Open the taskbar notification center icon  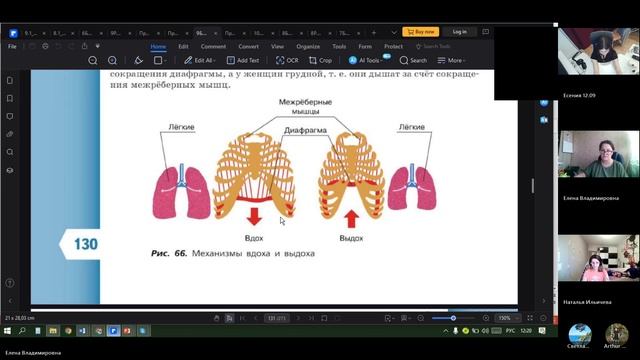point(542,331)
